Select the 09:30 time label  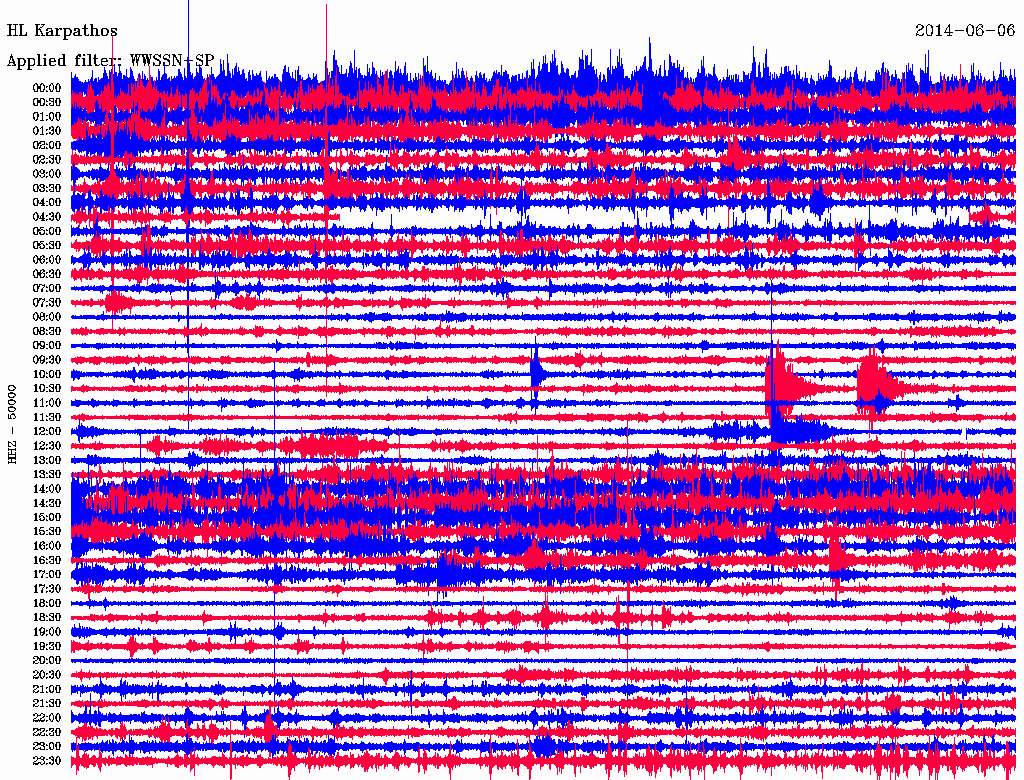(x=47, y=360)
